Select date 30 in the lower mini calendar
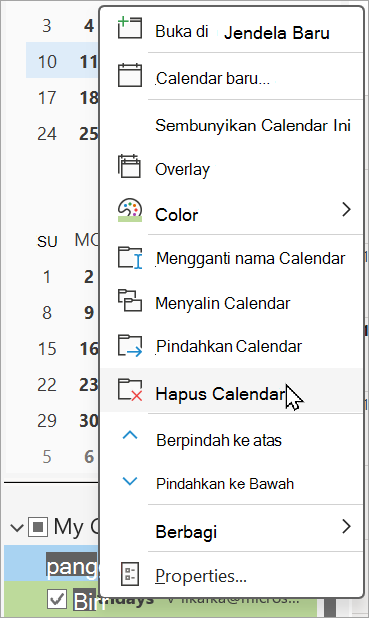 pos(89,420)
